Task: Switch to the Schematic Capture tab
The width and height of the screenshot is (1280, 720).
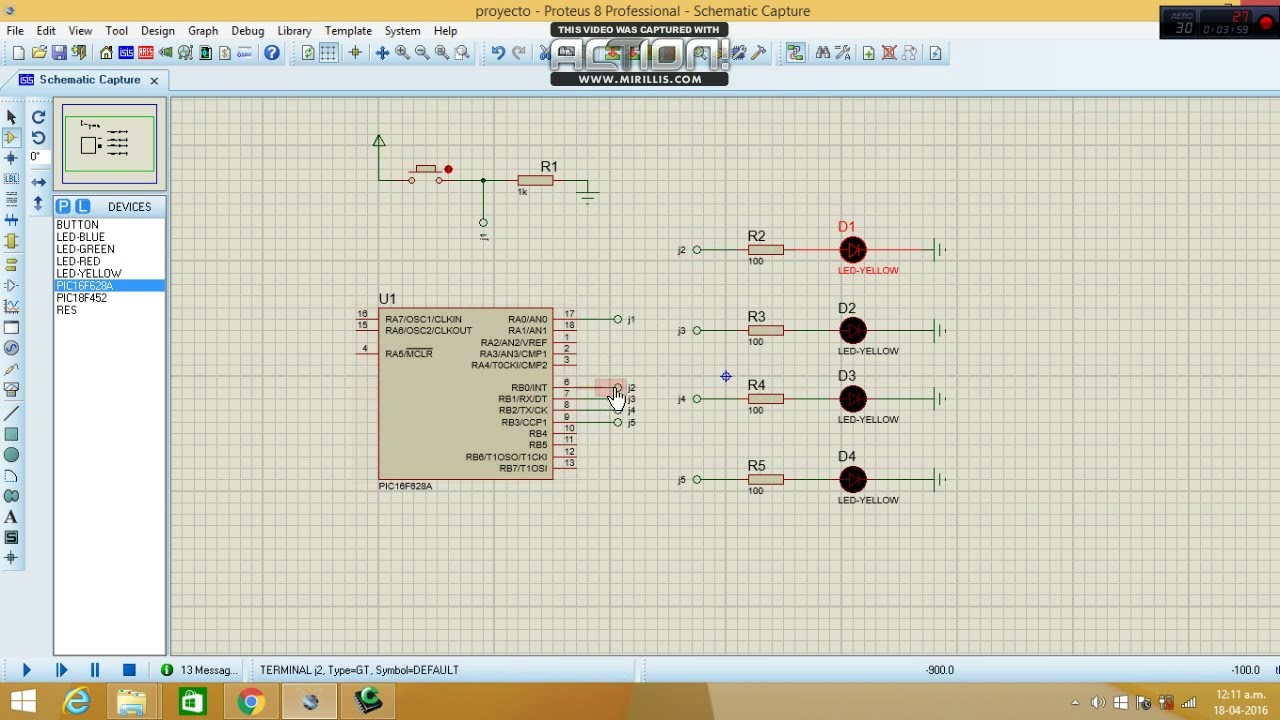Action: (x=89, y=80)
